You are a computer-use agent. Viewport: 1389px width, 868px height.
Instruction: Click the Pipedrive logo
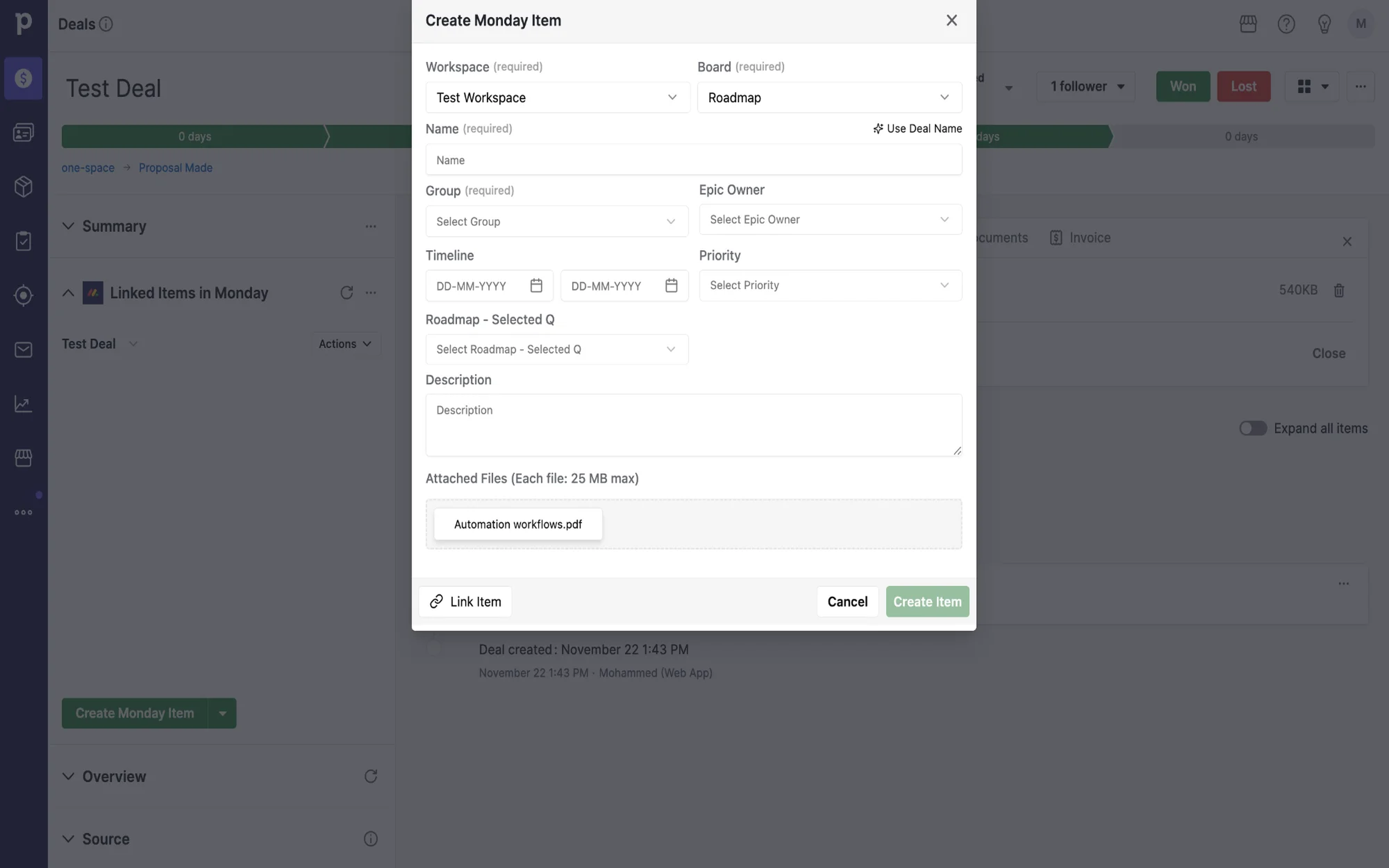click(23, 23)
